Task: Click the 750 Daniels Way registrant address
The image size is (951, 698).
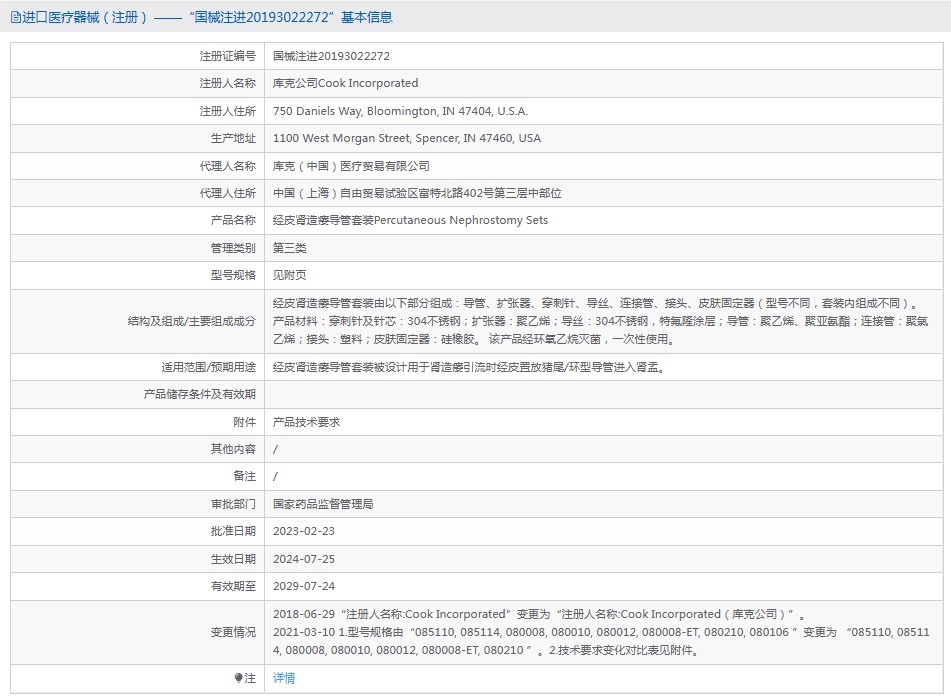Action: pyautogui.click(x=400, y=111)
